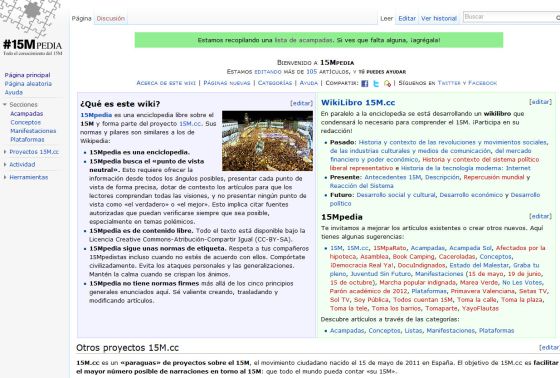This screenshot has height=378, width=560.
Task: Open Acampadas in the Secciones list
Action: [26, 114]
